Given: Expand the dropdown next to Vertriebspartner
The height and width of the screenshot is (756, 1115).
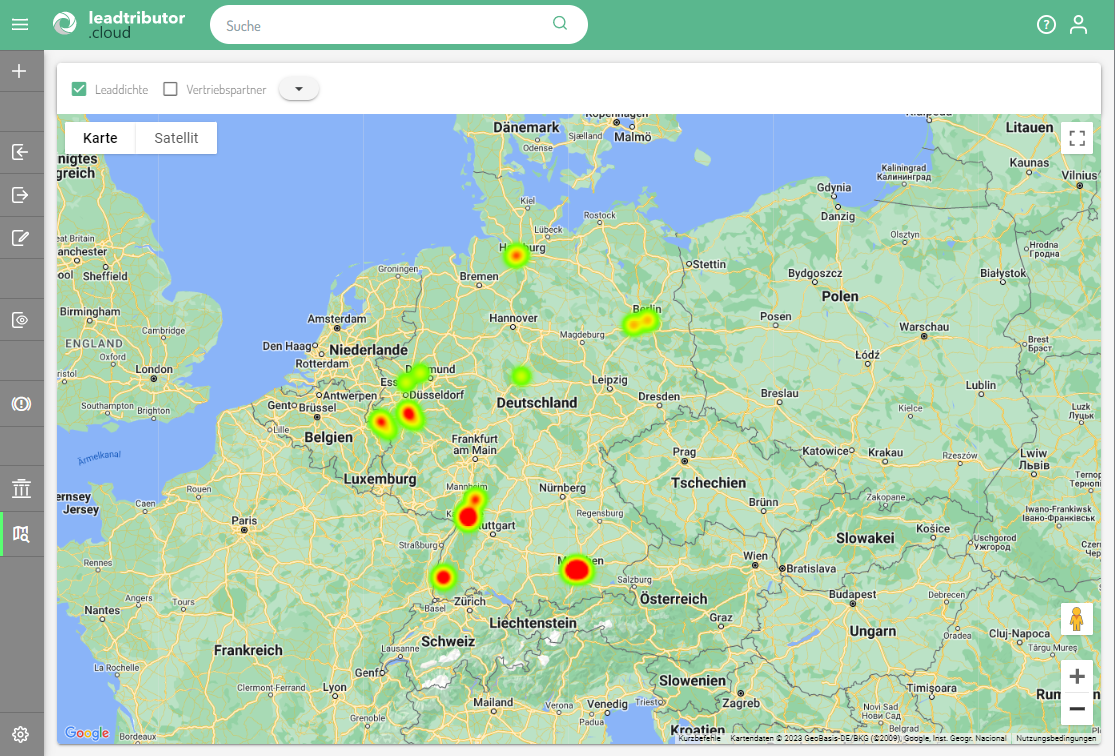Looking at the screenshot, I should click(299, 89).
